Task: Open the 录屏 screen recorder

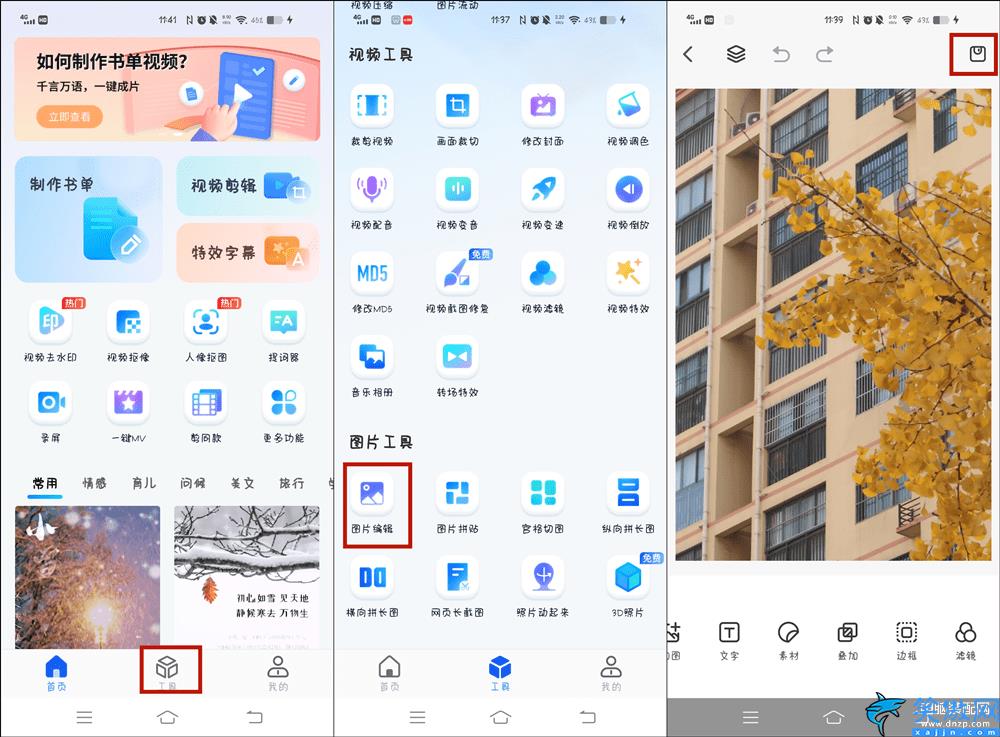Action: point(50,412)
